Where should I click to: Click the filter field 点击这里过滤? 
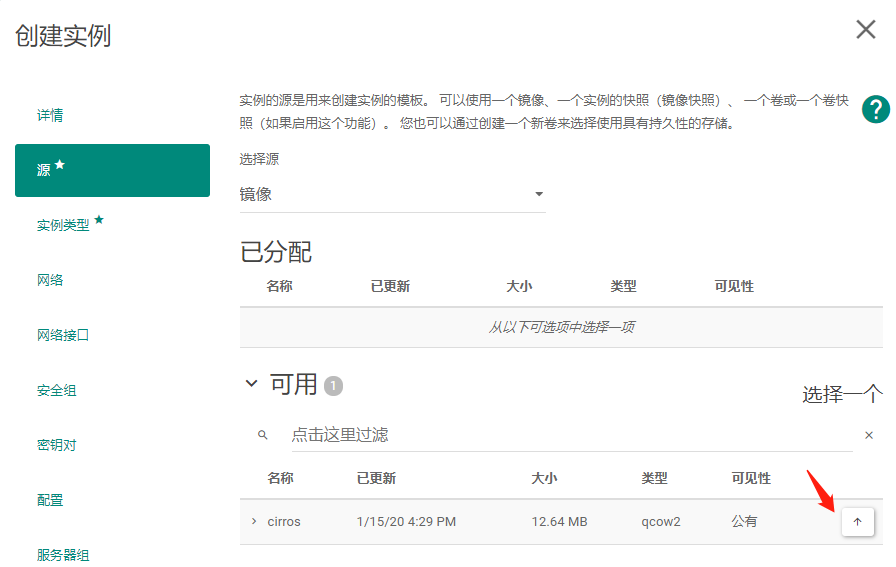click(571, 435)
